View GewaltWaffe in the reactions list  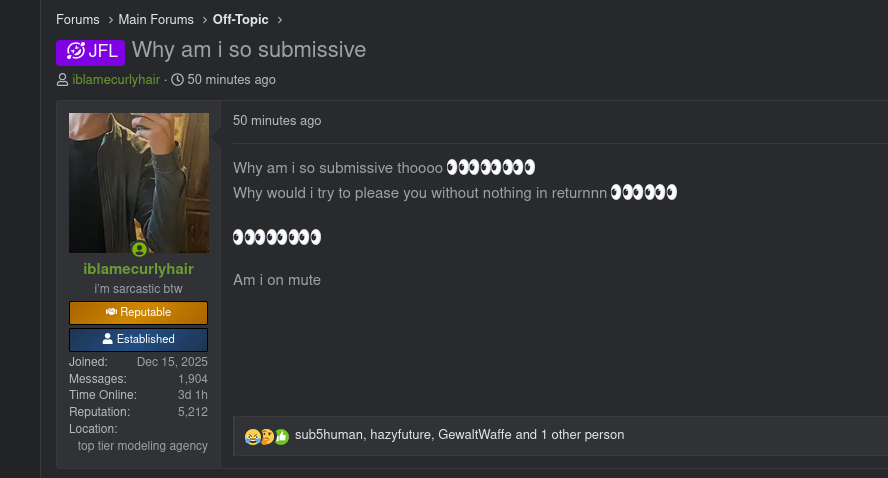[474, 435]
